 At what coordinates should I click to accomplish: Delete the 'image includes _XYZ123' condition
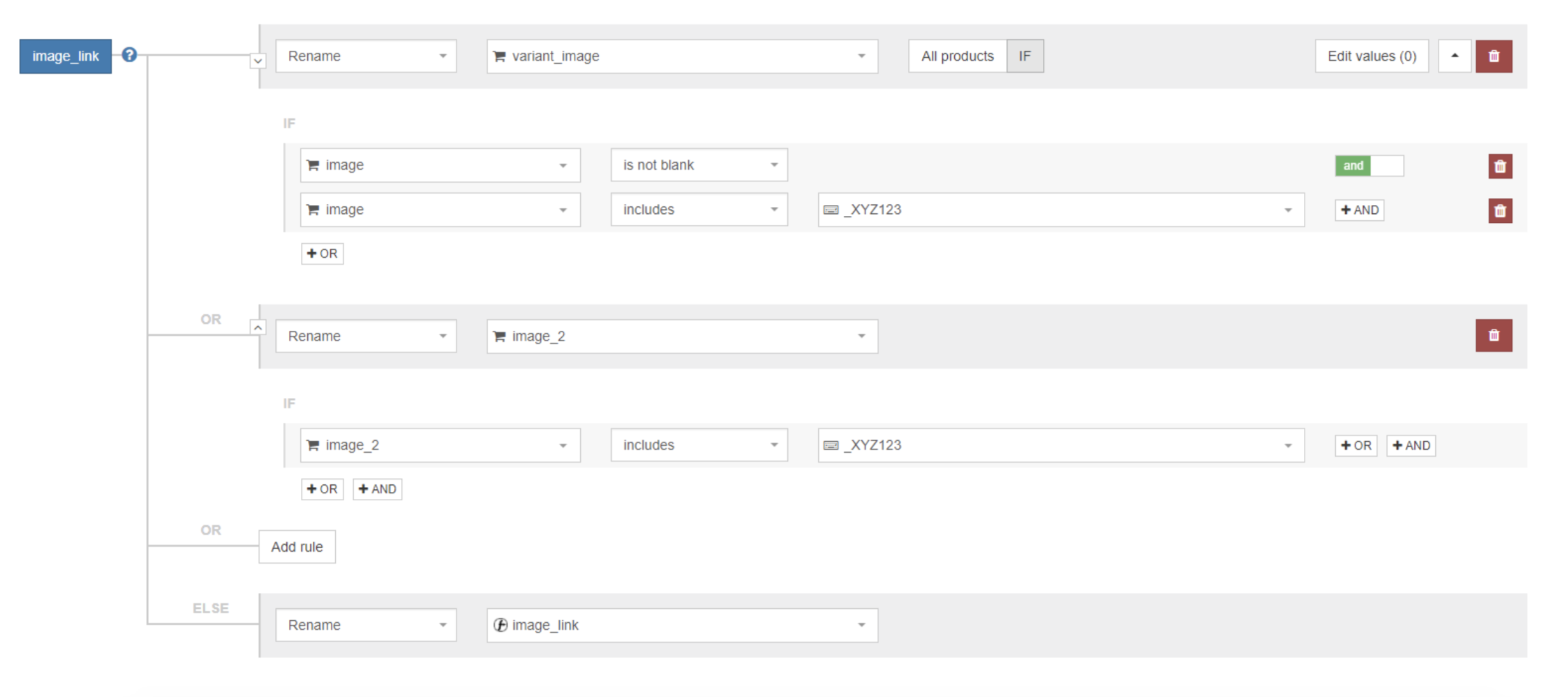pos(1500,210)
